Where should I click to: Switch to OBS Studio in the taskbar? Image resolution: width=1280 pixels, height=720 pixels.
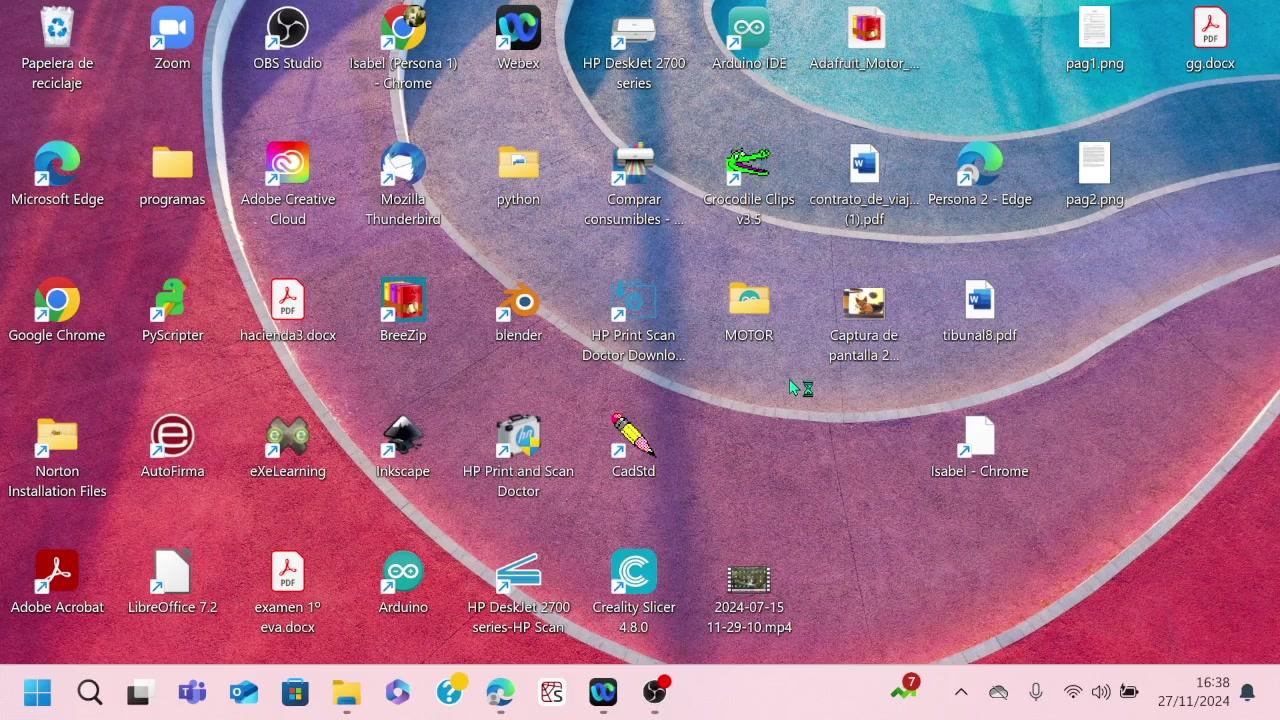point(655,692)
